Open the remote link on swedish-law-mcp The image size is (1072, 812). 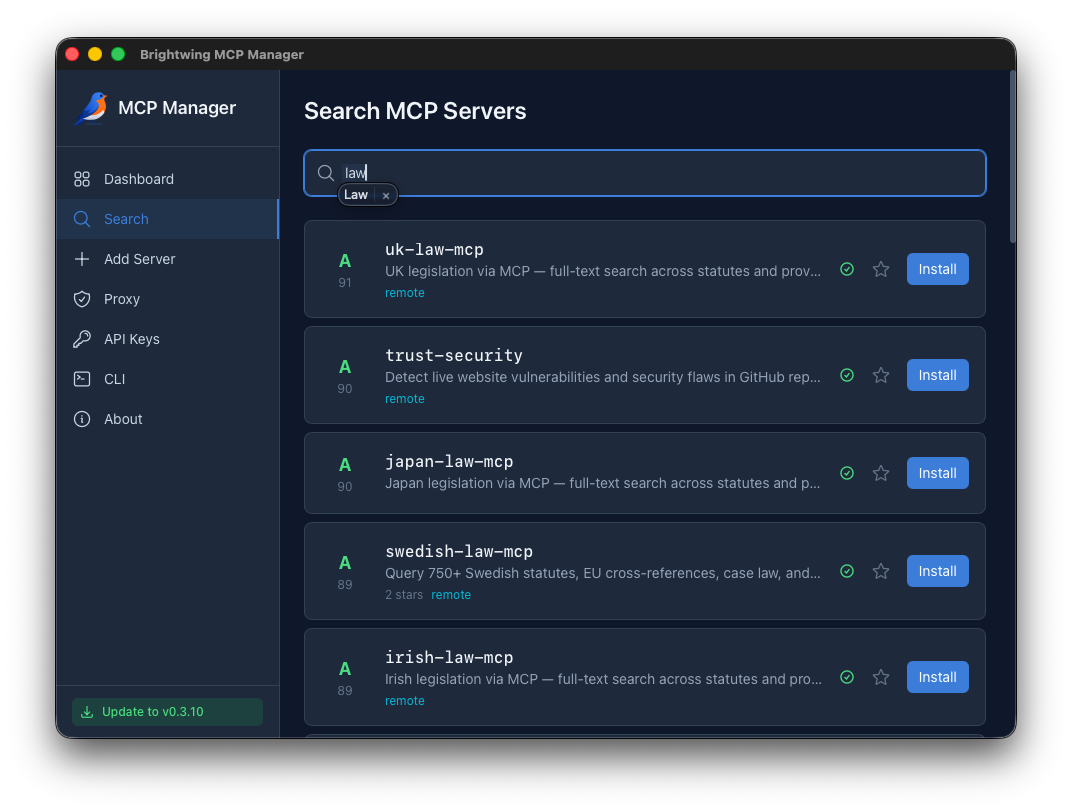tap(451, 594)
